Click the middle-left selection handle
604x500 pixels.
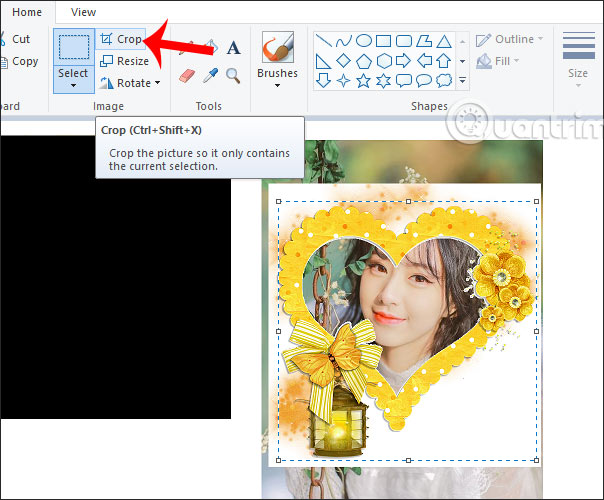pyautogui.click(x=279, y=331)
